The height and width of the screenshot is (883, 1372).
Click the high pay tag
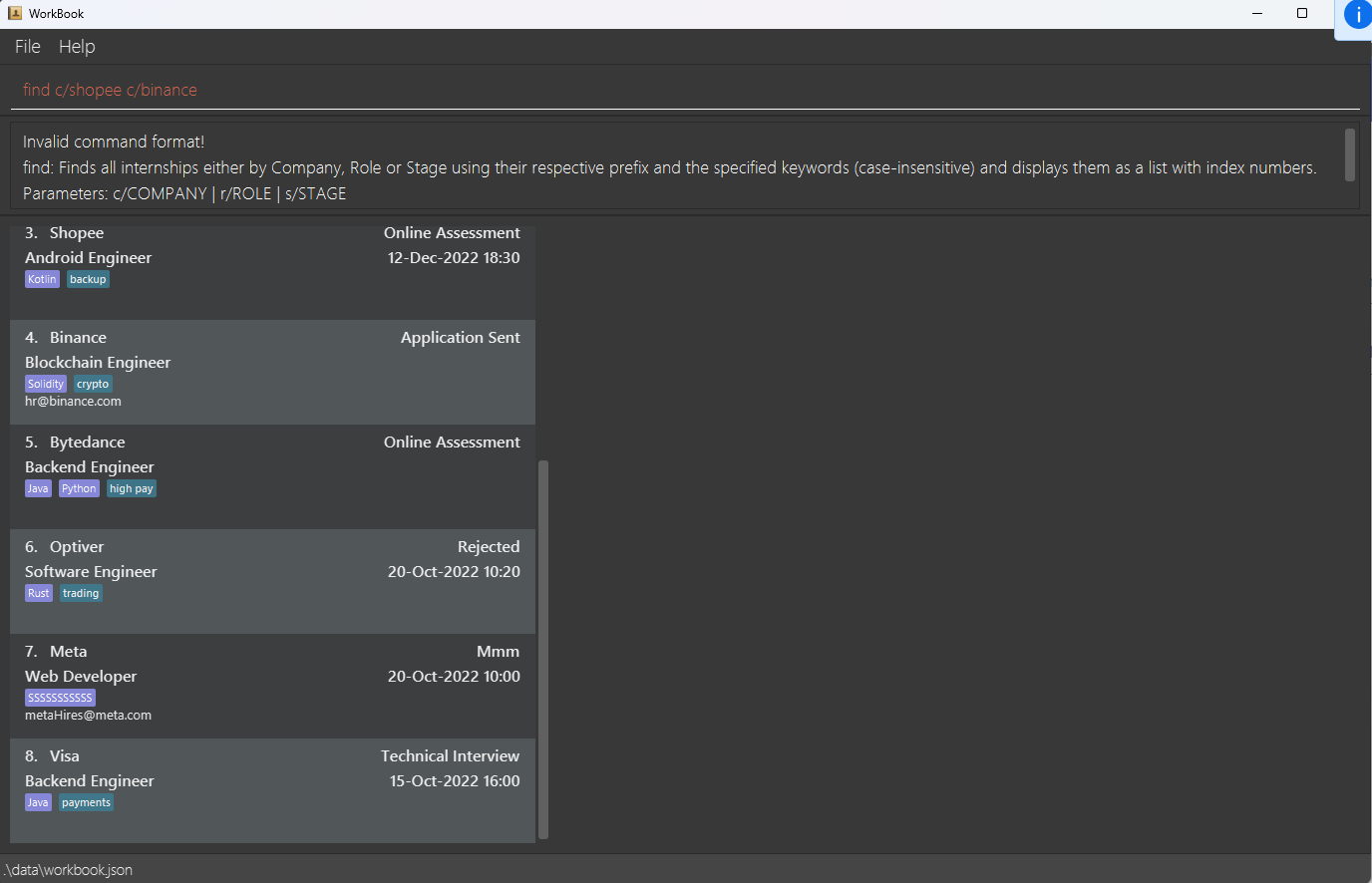(x=132, y=488)
